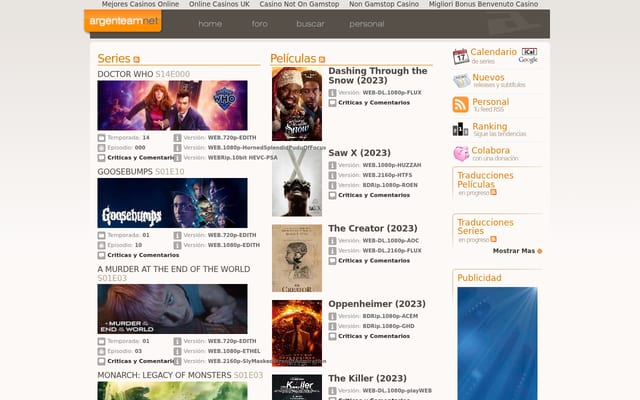Click A Murder at the End of the World banner
The width and height of the screenshot is (640, 400).
(172, 309)
